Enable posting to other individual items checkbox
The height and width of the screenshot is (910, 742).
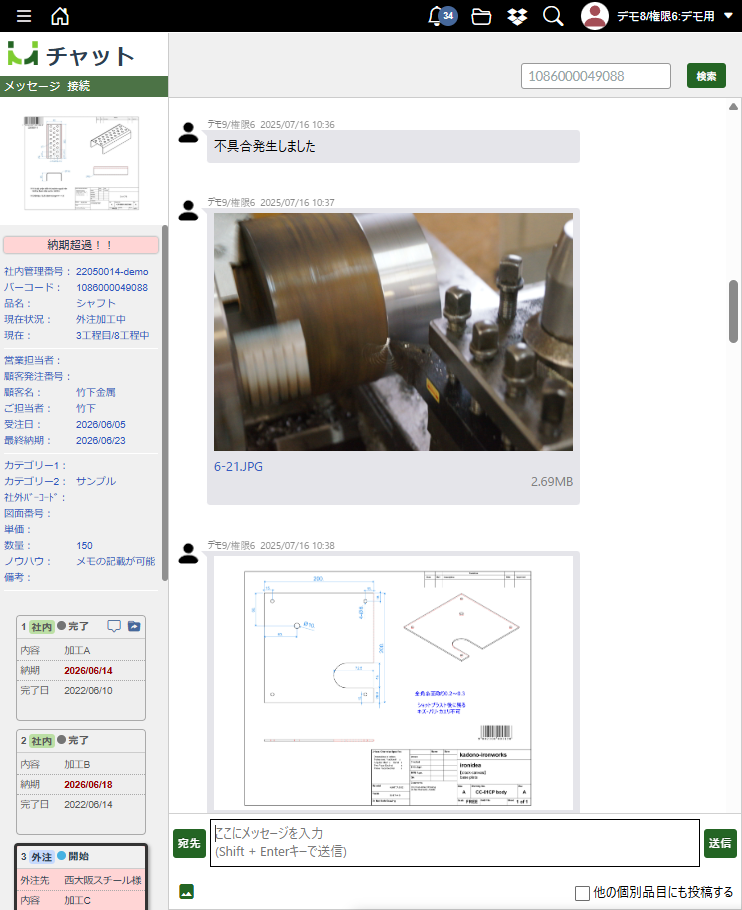582,893
